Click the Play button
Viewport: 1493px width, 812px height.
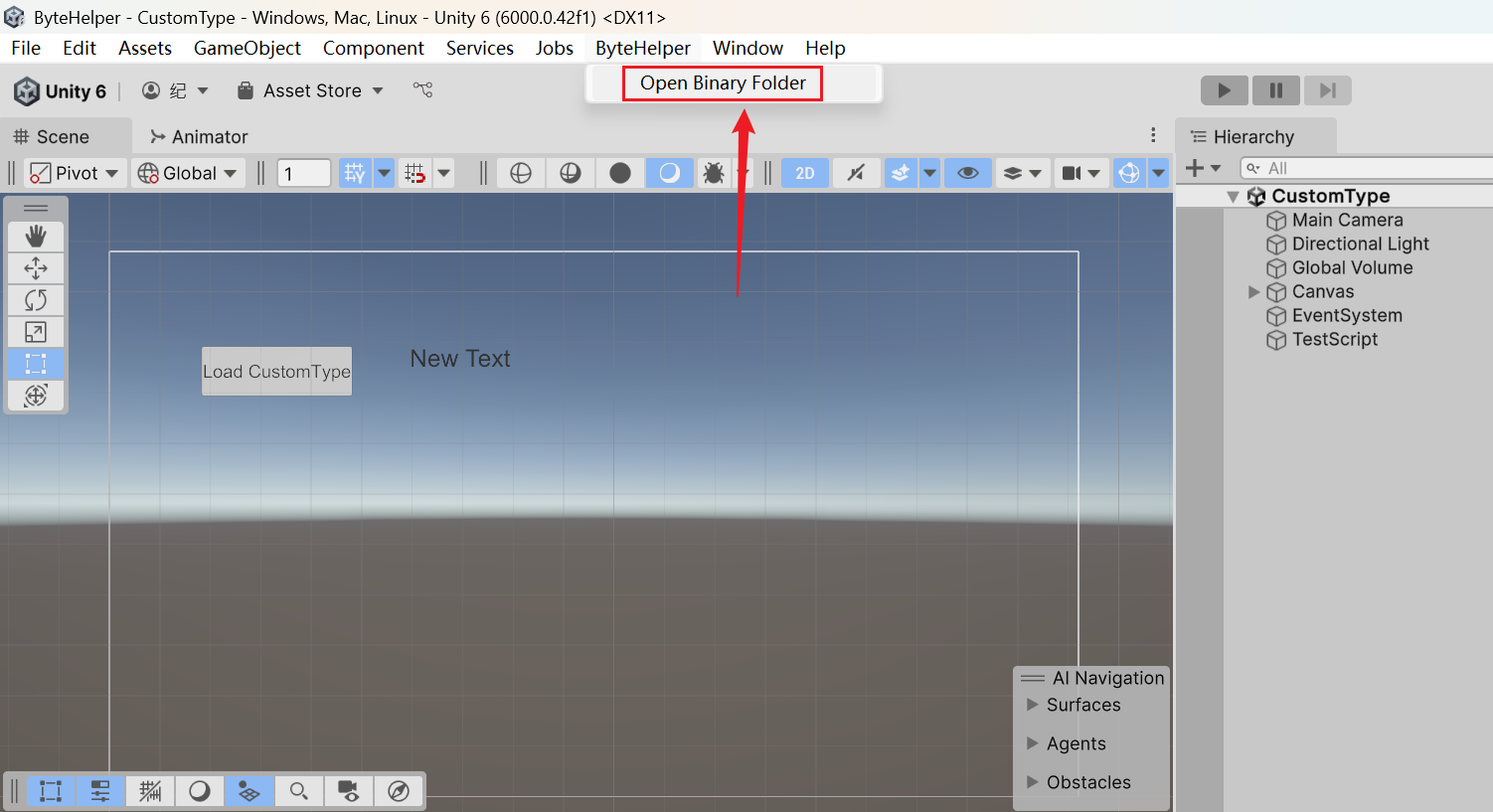(1225, 90)
